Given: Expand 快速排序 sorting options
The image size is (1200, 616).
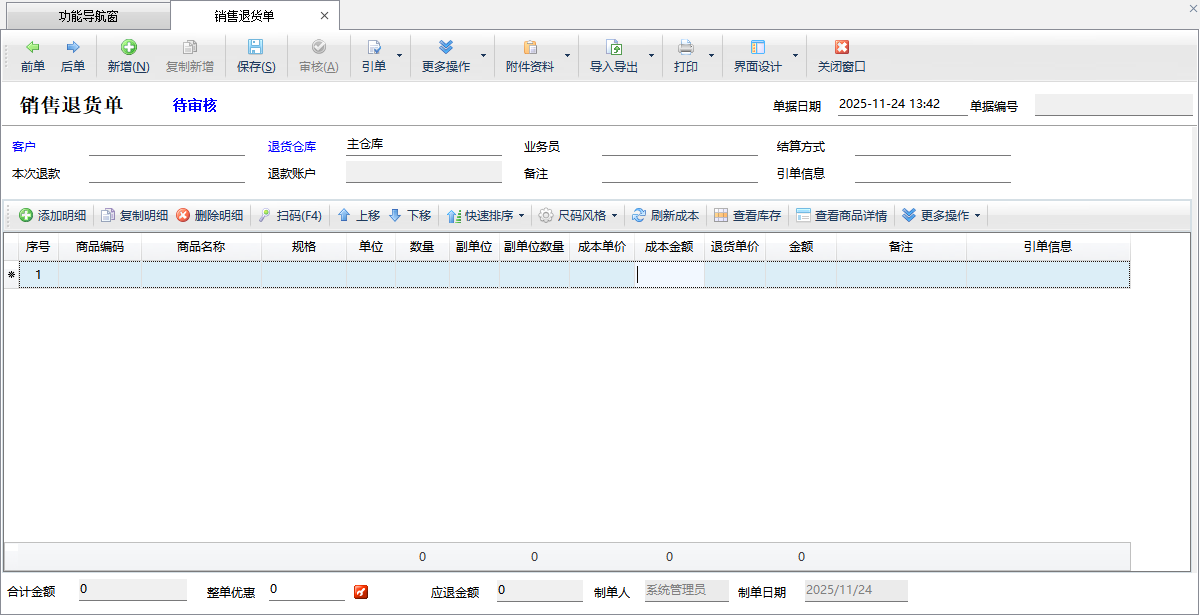Looking at the screenshot, I should 521,215.
